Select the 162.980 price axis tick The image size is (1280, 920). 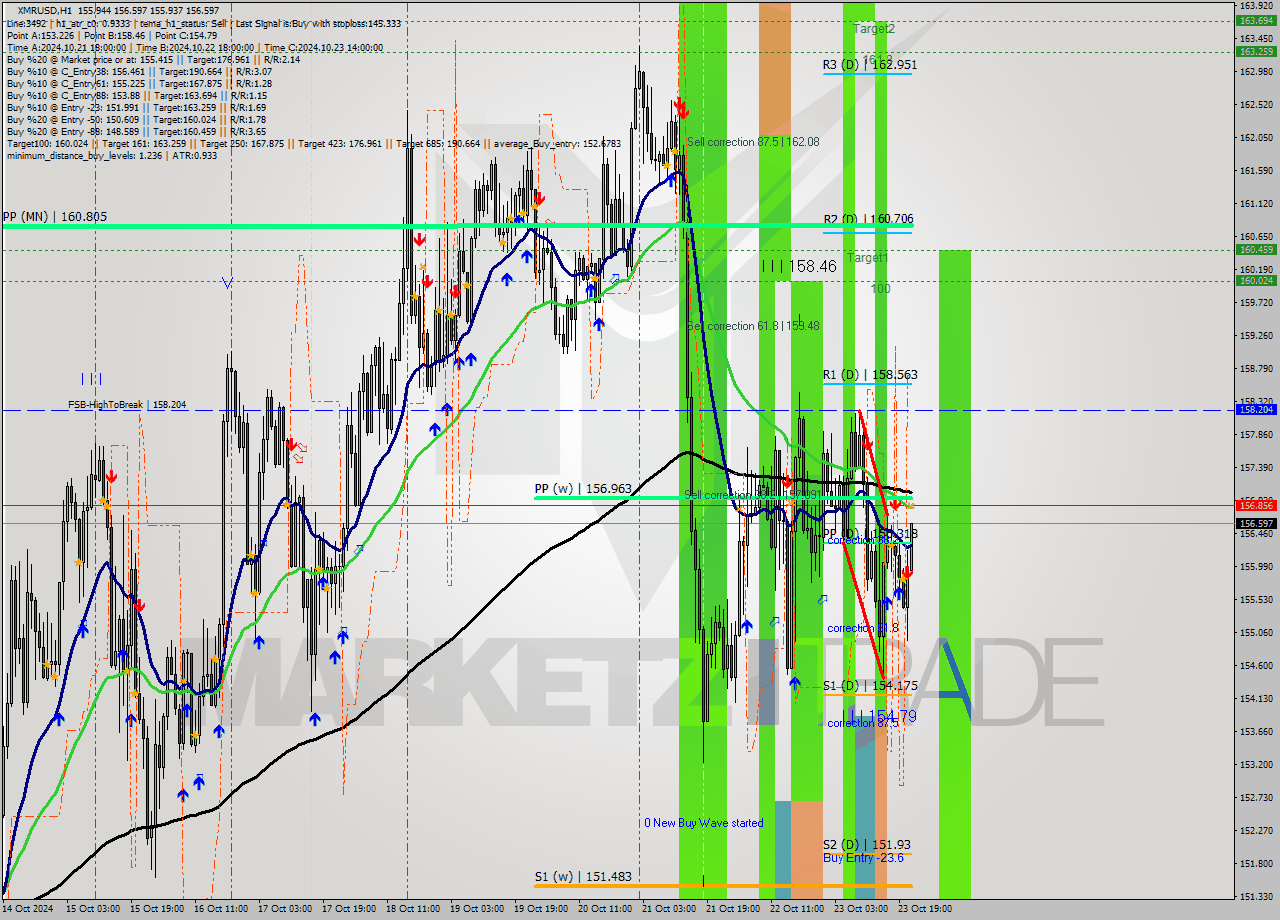tap(1256, 71)
